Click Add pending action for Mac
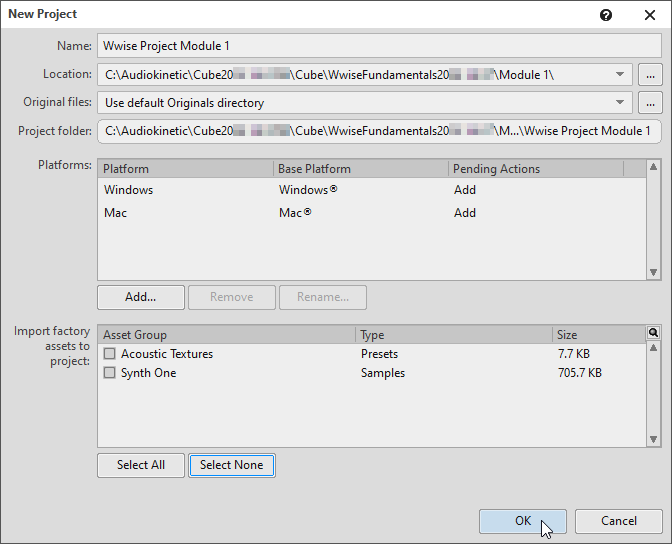672x544 pixels. [x=465, y=213]
